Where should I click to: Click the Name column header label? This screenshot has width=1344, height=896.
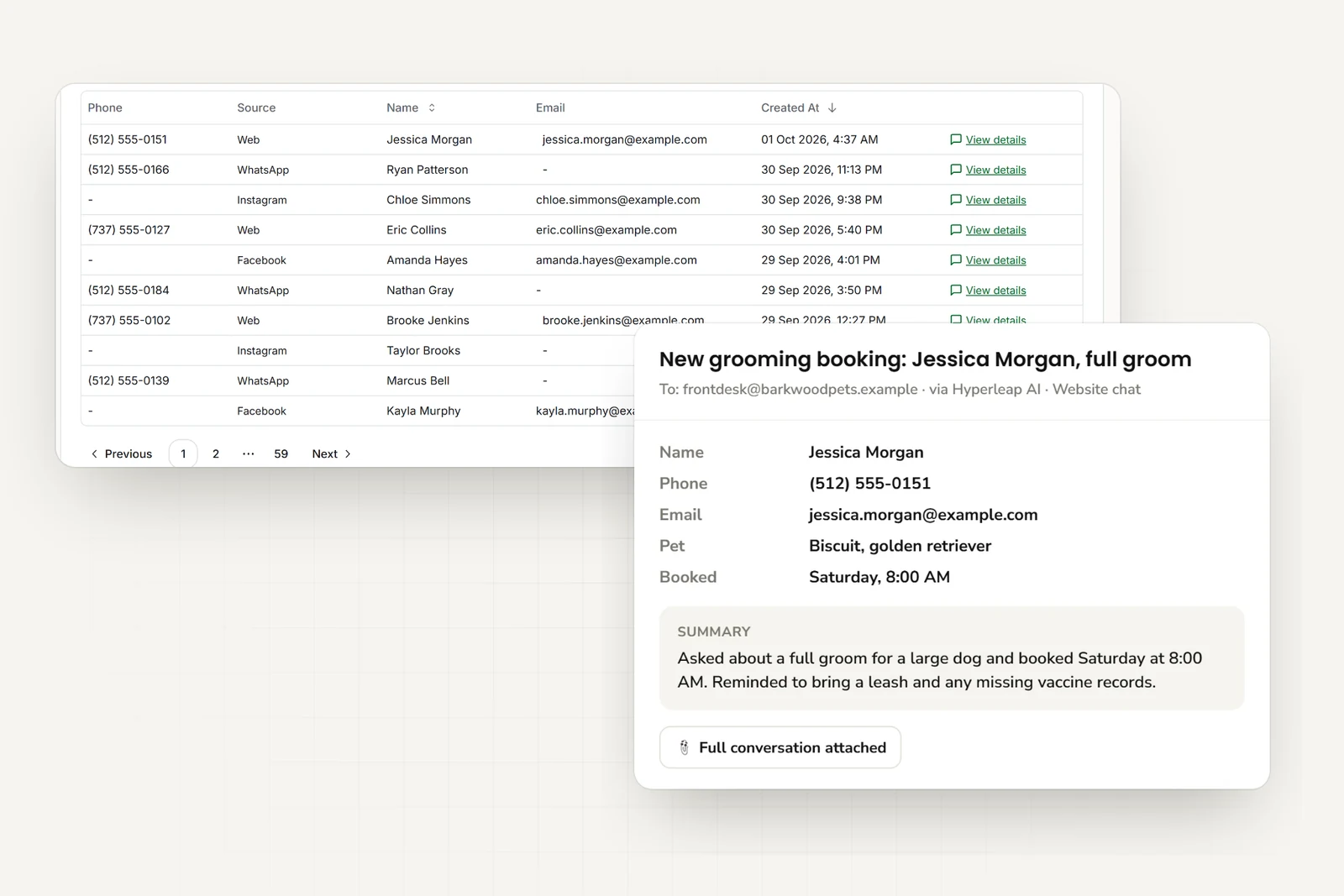(x=402, y=107)
